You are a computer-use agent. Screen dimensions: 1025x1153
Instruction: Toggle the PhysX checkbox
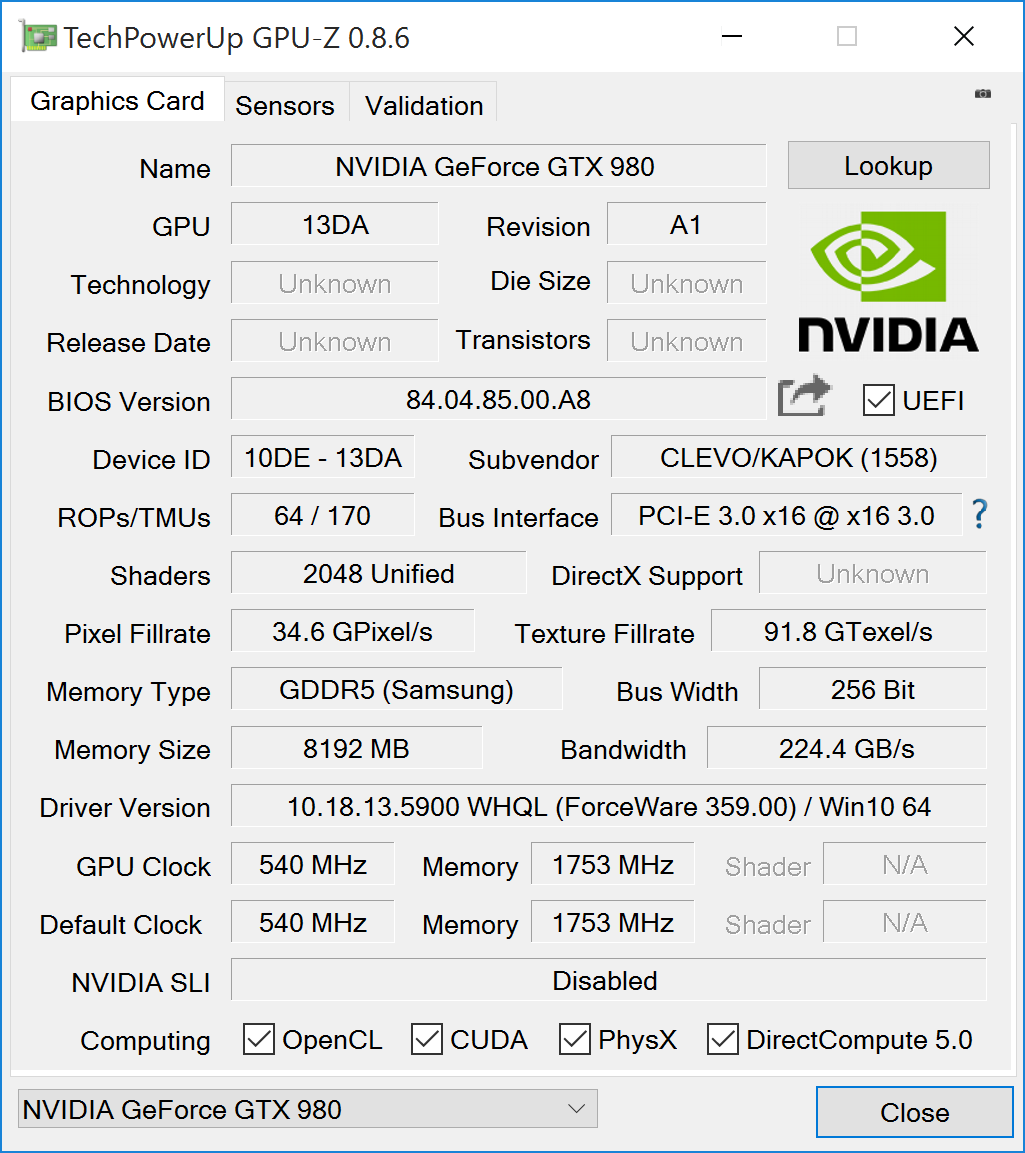[574, 1039]
